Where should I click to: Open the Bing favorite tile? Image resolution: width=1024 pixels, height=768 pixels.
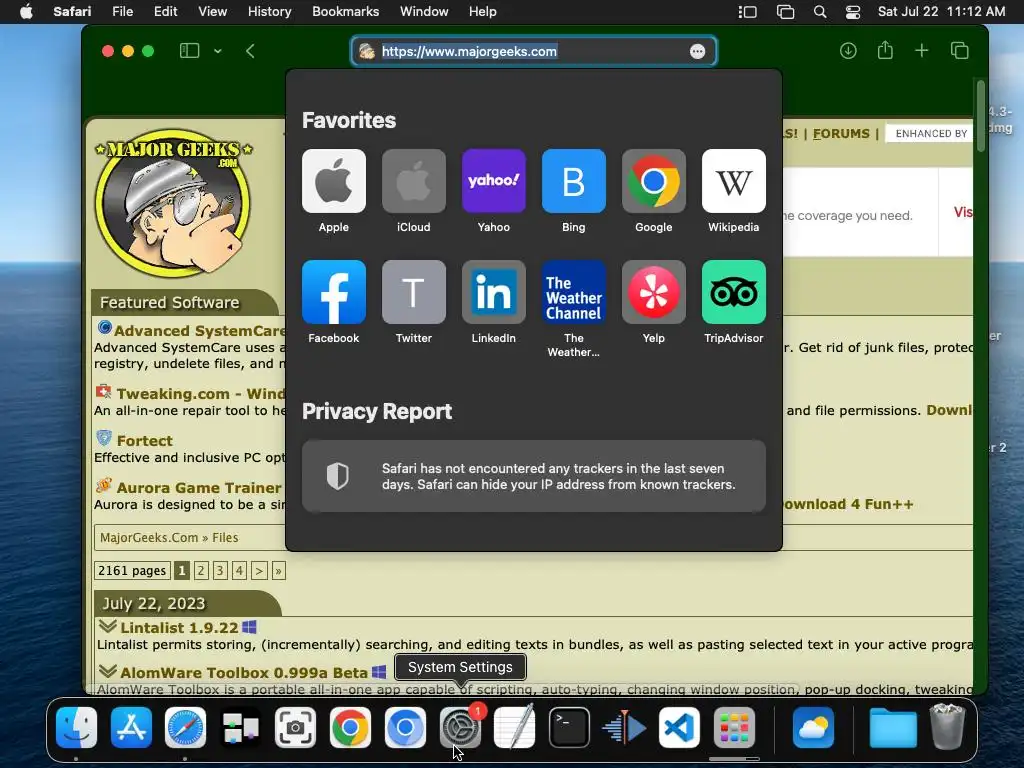pyautogui.click(x=573, y=181)
